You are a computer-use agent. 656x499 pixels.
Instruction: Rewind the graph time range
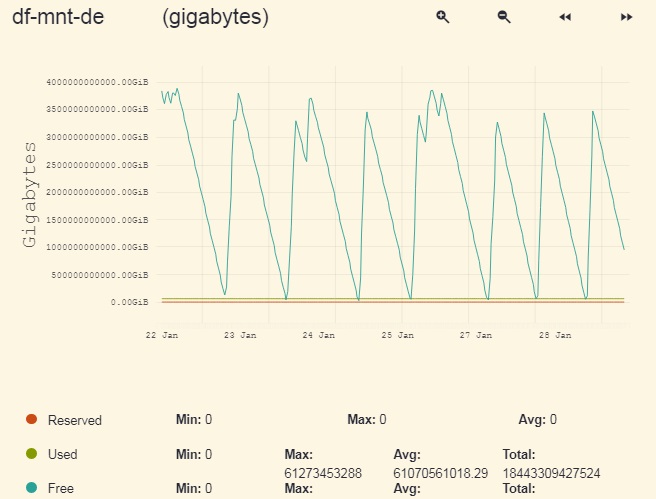point(565,17)
